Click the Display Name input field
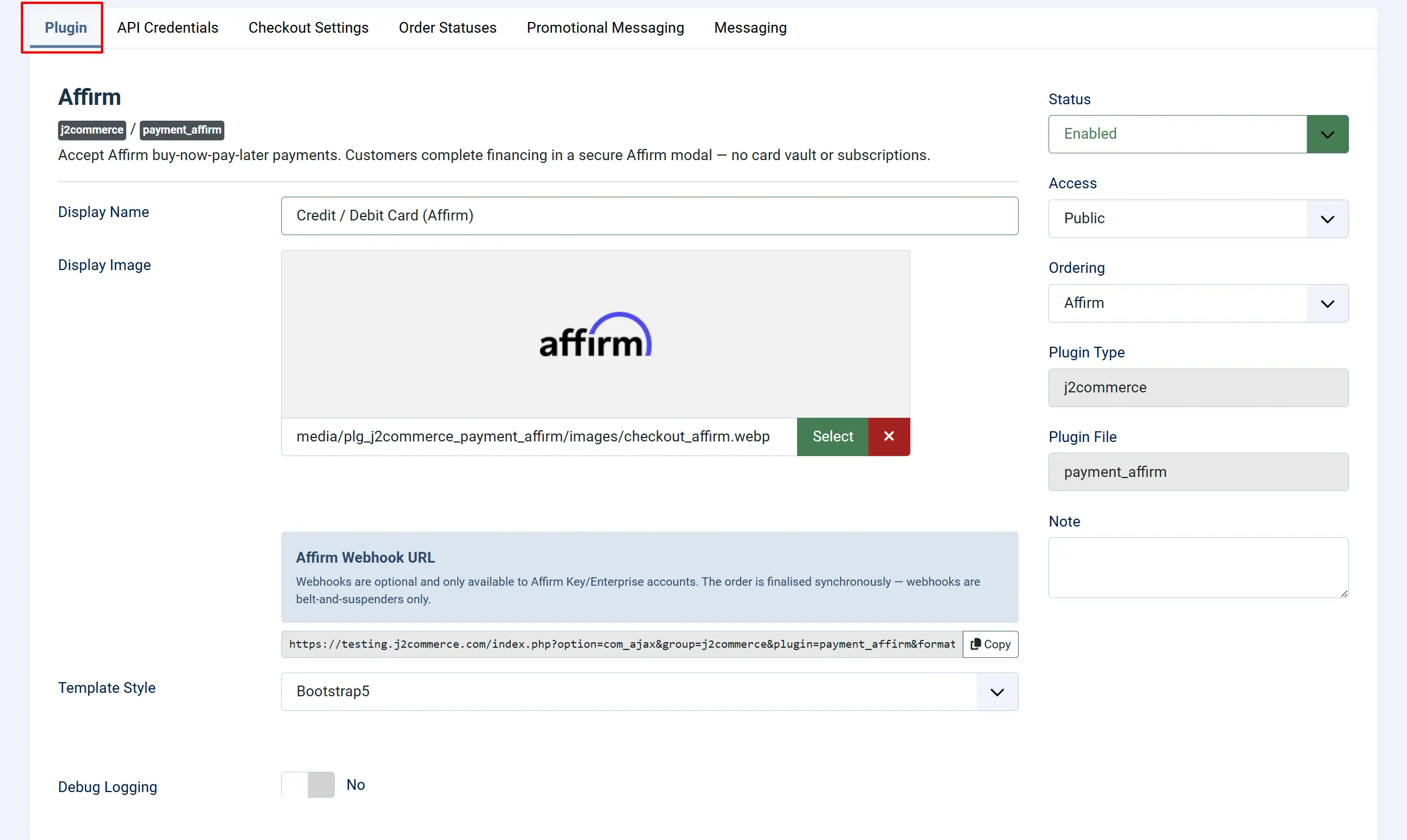 [x=649, y=216]
